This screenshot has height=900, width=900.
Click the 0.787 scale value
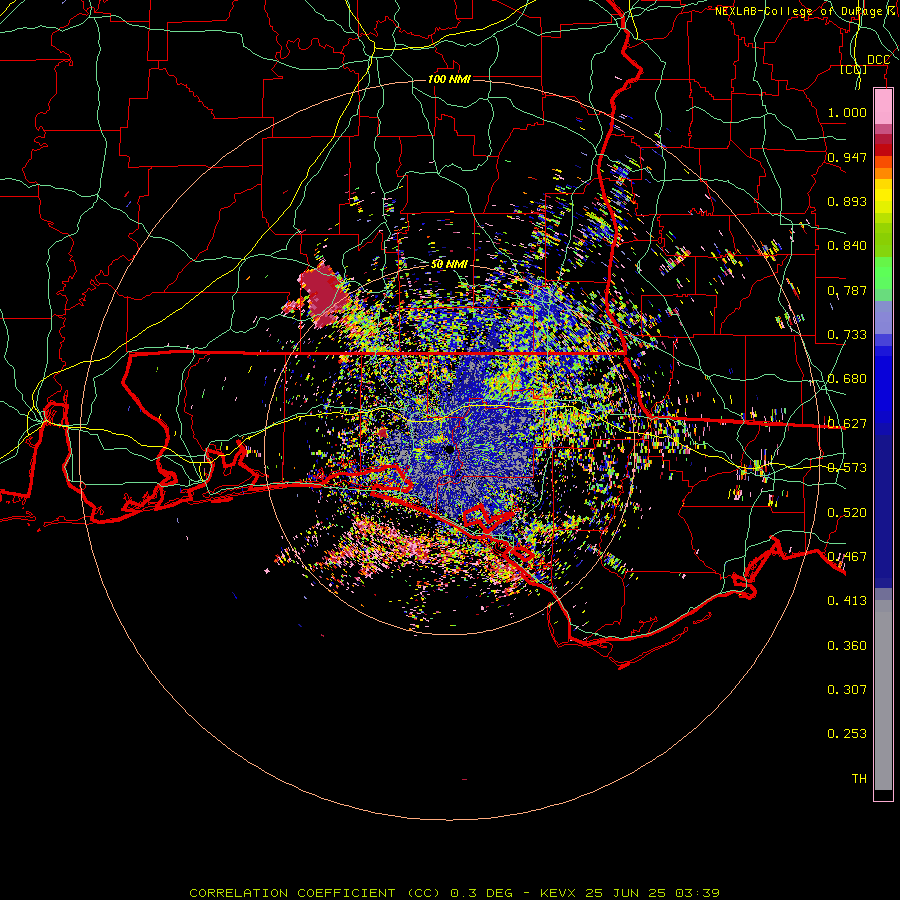click(x=847, y=290)
